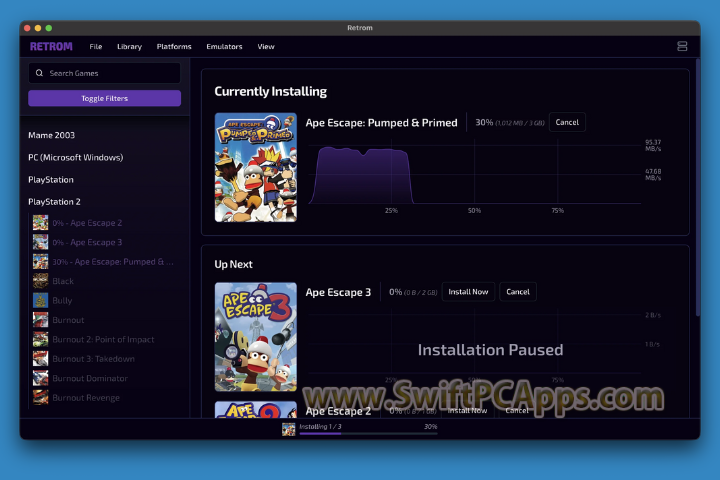Select Ape Escape 2 in sidebar
This screenshot has height=480, width=720.
click(x=87, y=223)
